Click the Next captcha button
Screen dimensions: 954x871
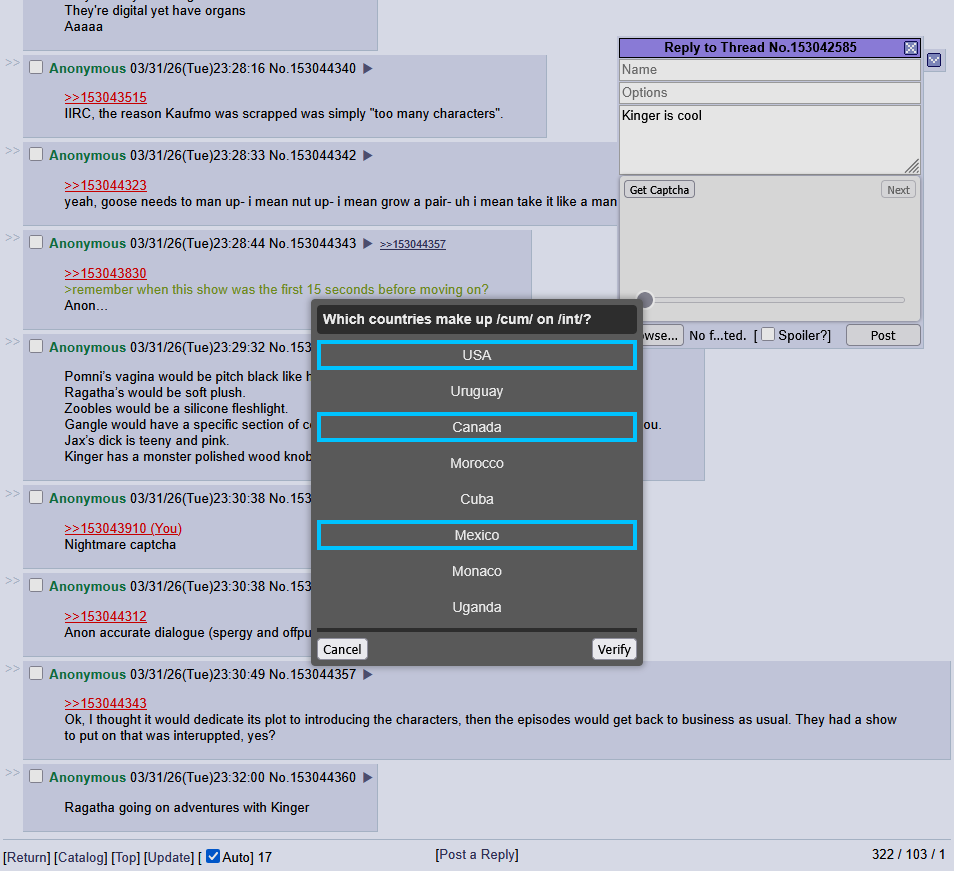tap(898, 190)
